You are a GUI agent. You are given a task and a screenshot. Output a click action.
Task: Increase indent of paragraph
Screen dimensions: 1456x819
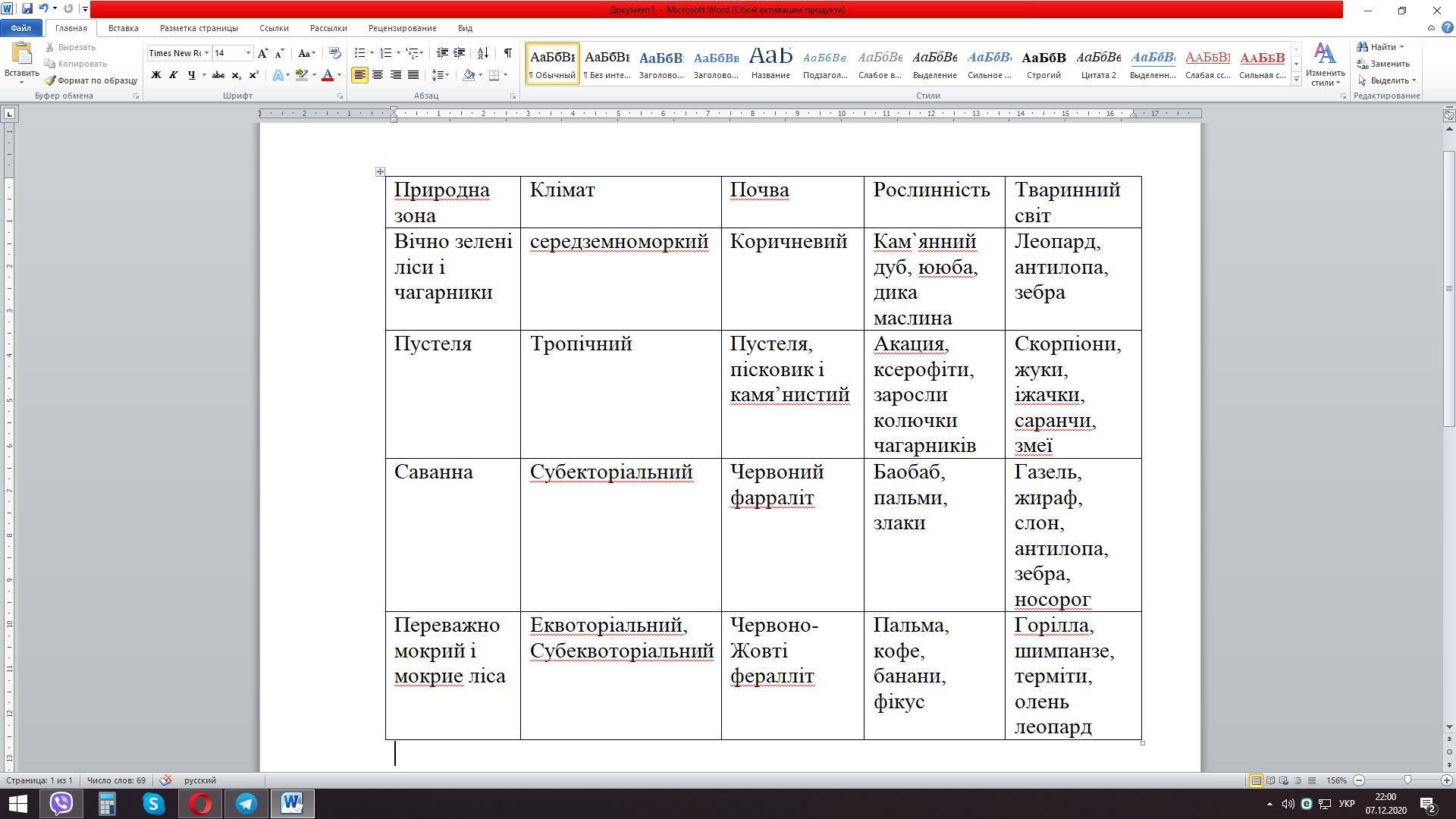click(x=460, y=53)
